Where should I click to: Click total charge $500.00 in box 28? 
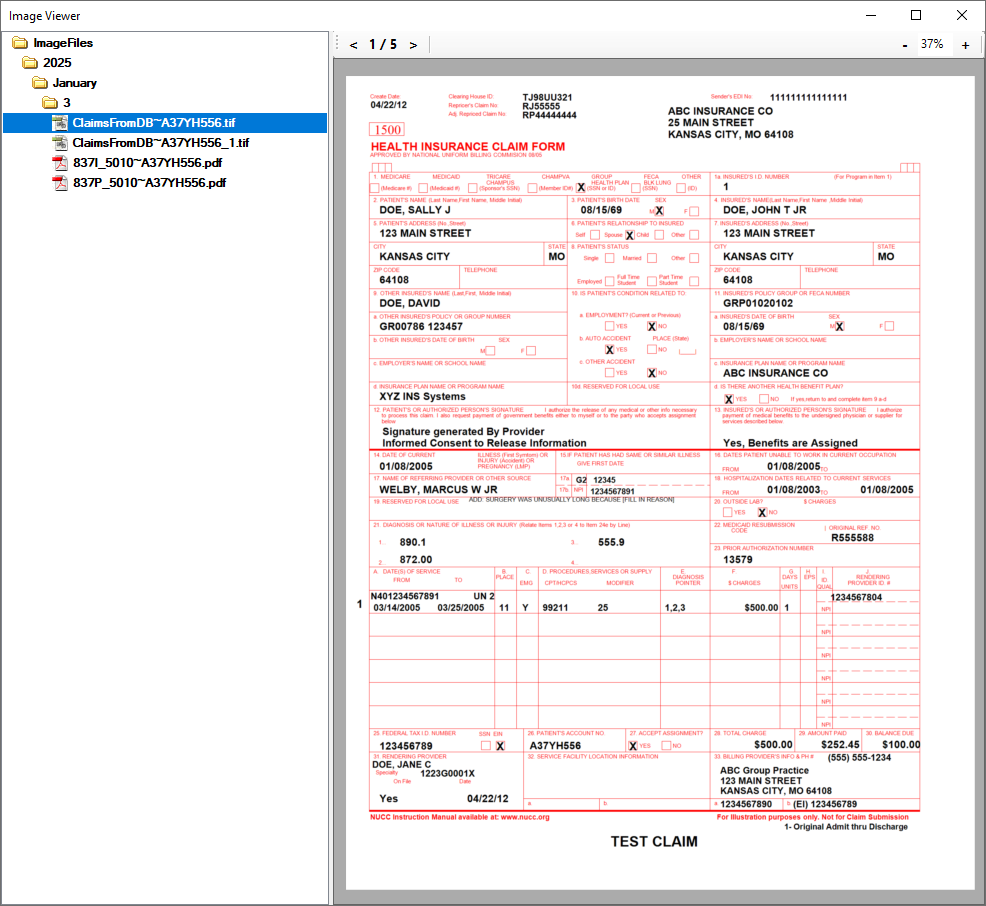tap(773, 744)
